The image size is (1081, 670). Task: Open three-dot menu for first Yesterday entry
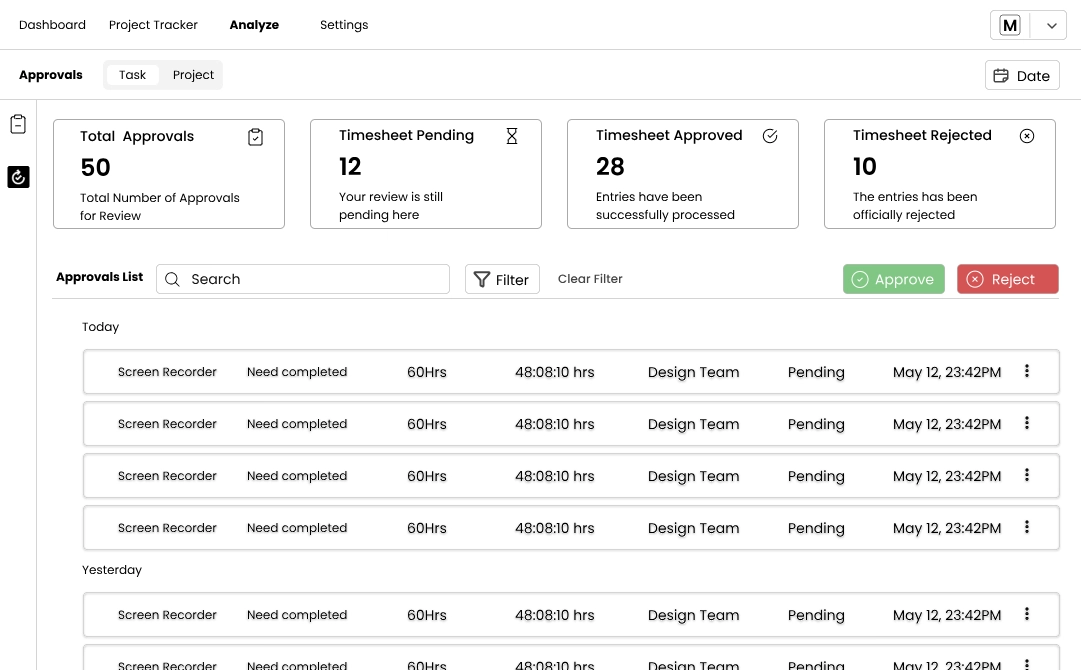(1027, 614)
